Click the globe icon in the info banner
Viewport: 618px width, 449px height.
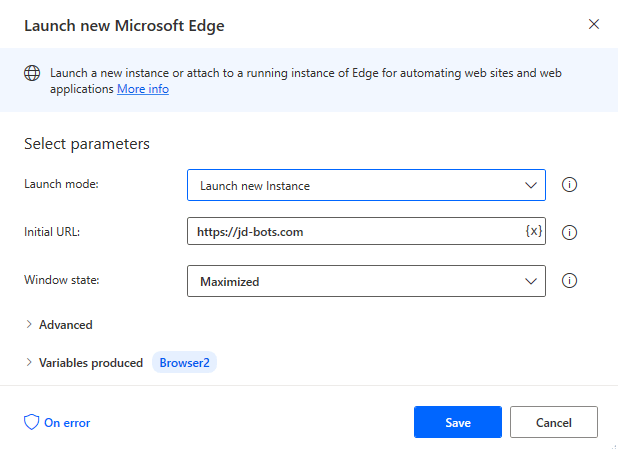[x=32, y=73]
